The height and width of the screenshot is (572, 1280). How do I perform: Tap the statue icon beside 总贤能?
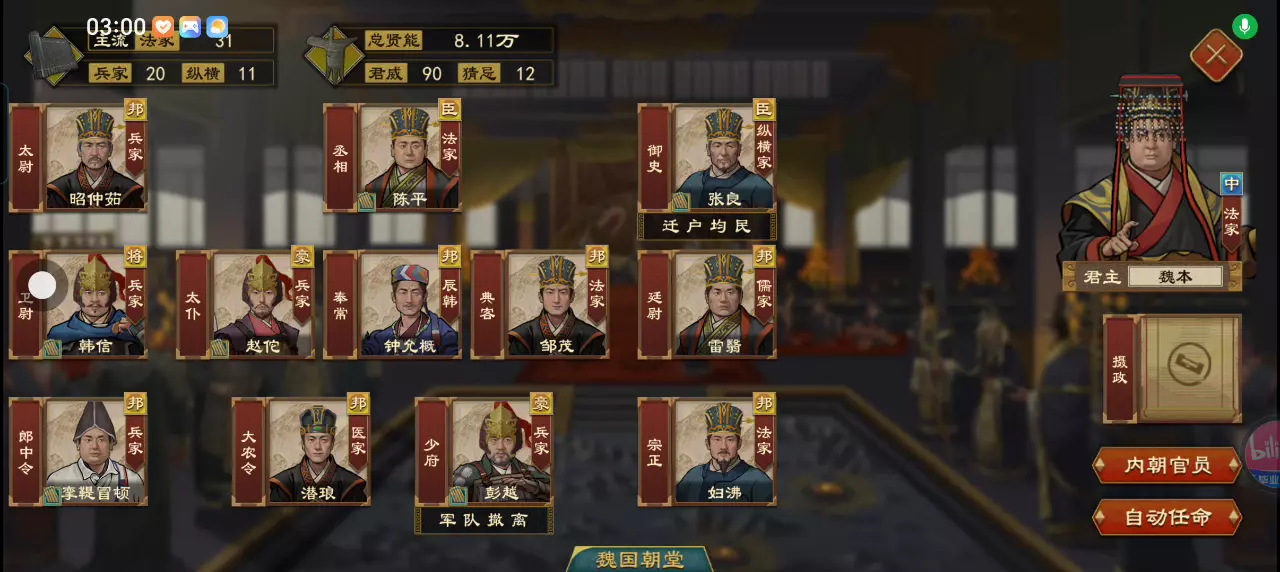click(x=332, y=56)
